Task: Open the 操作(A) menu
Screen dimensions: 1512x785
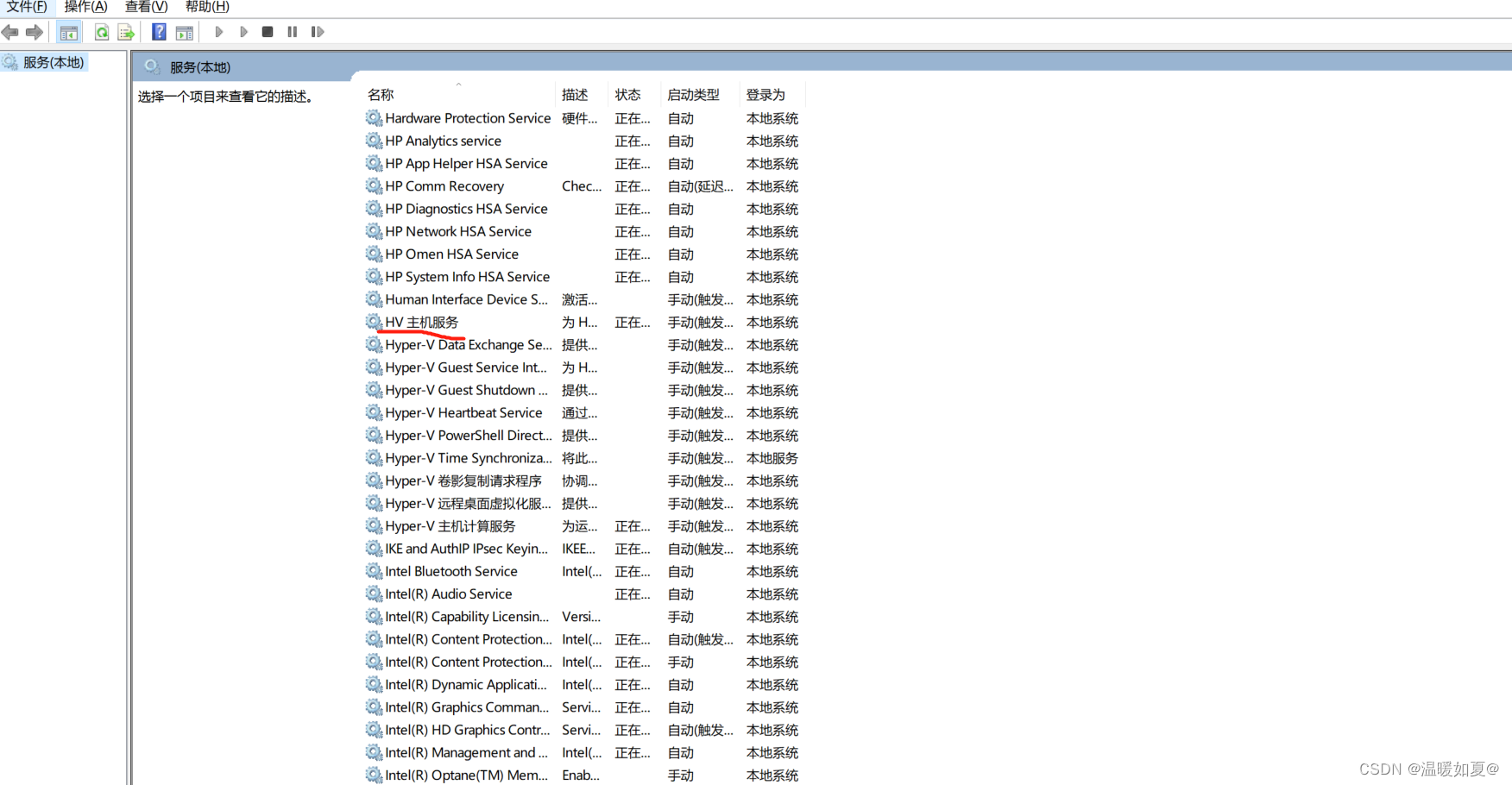Action: click(85, 7)
